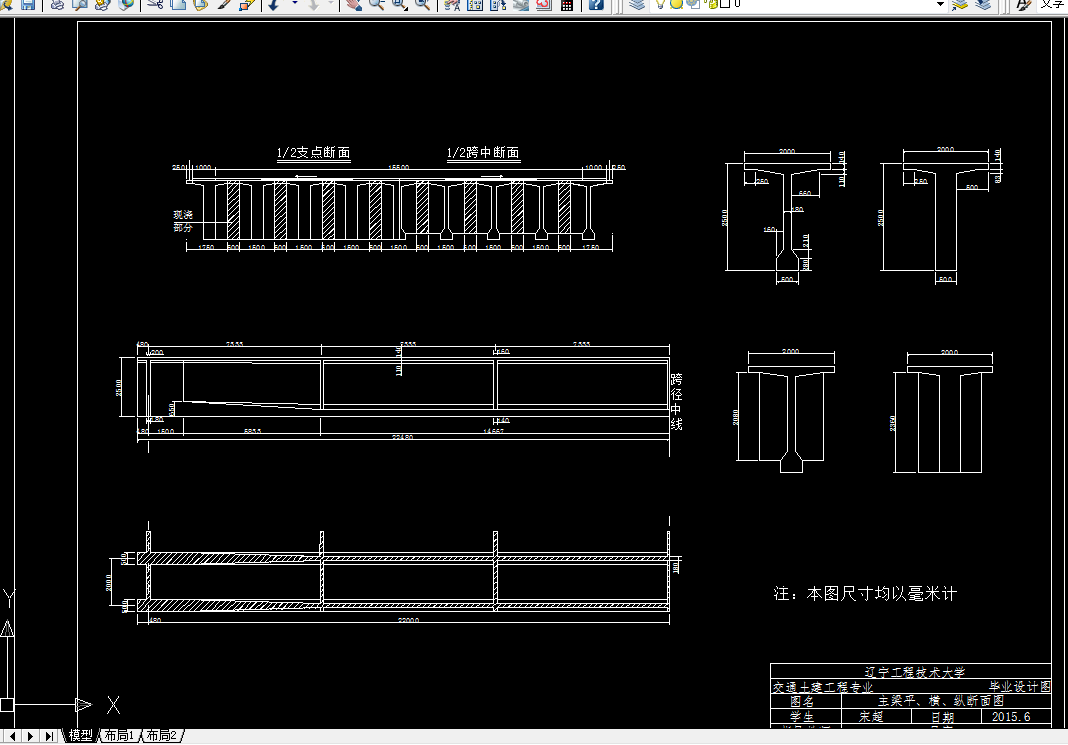
Task: Select the Zoom Realtime magnifier
Action: click(x=376, y=5)
